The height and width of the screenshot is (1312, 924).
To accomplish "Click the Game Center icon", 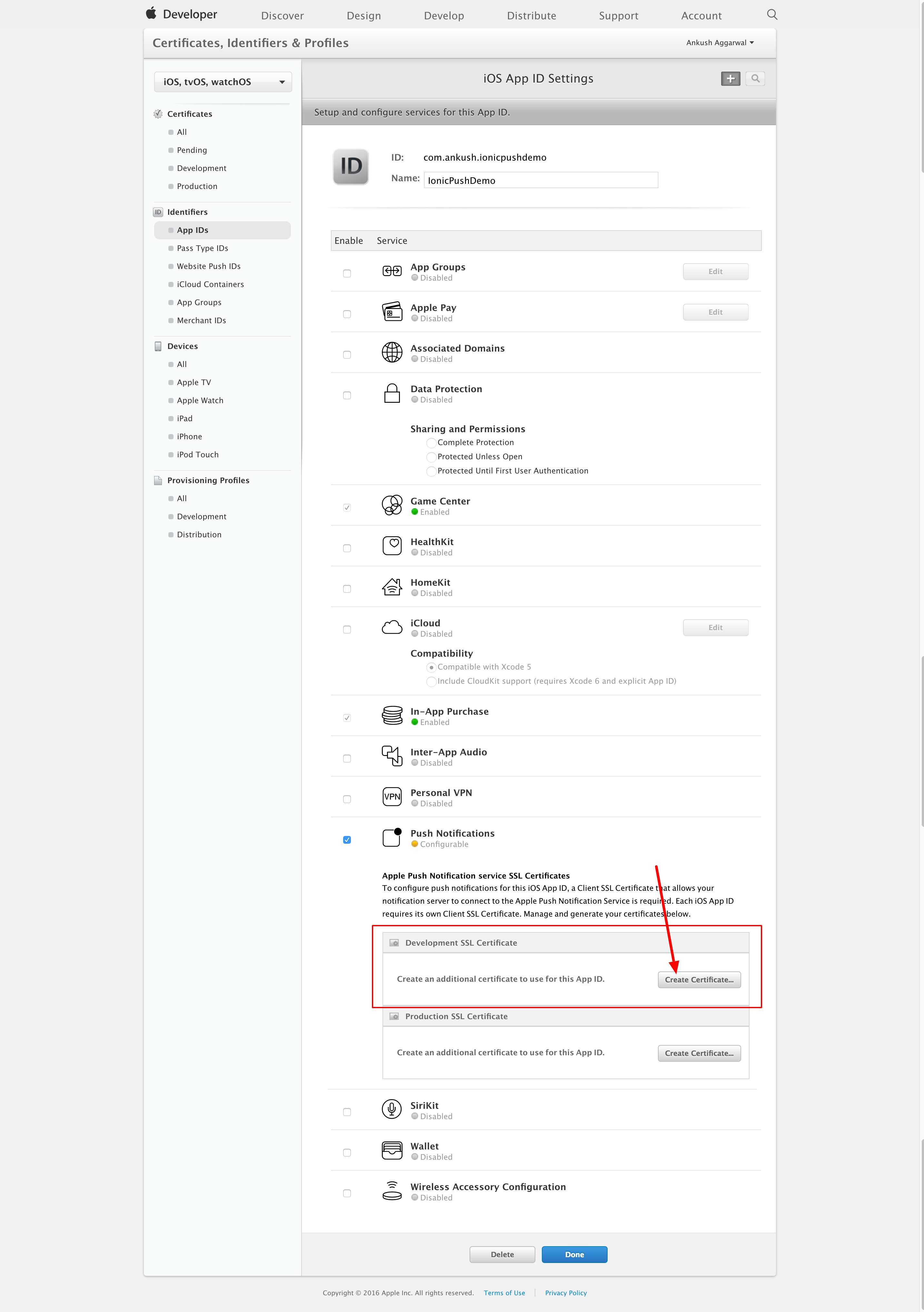I will 392,505.
